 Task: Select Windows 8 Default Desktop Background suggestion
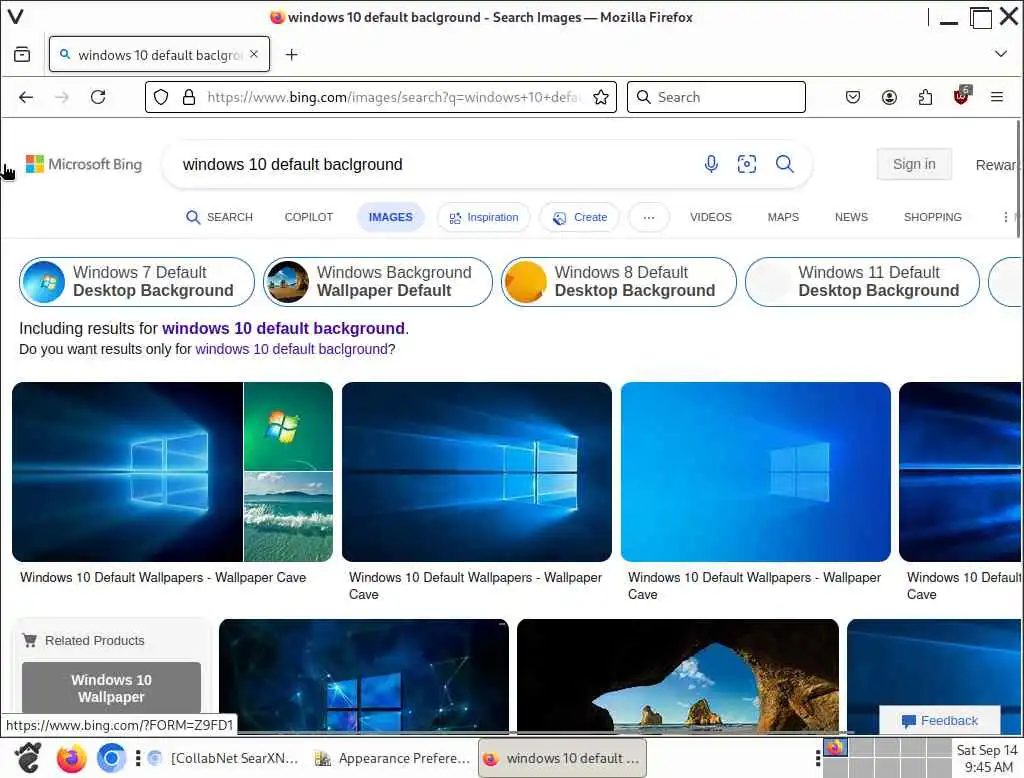pos(618,282)
